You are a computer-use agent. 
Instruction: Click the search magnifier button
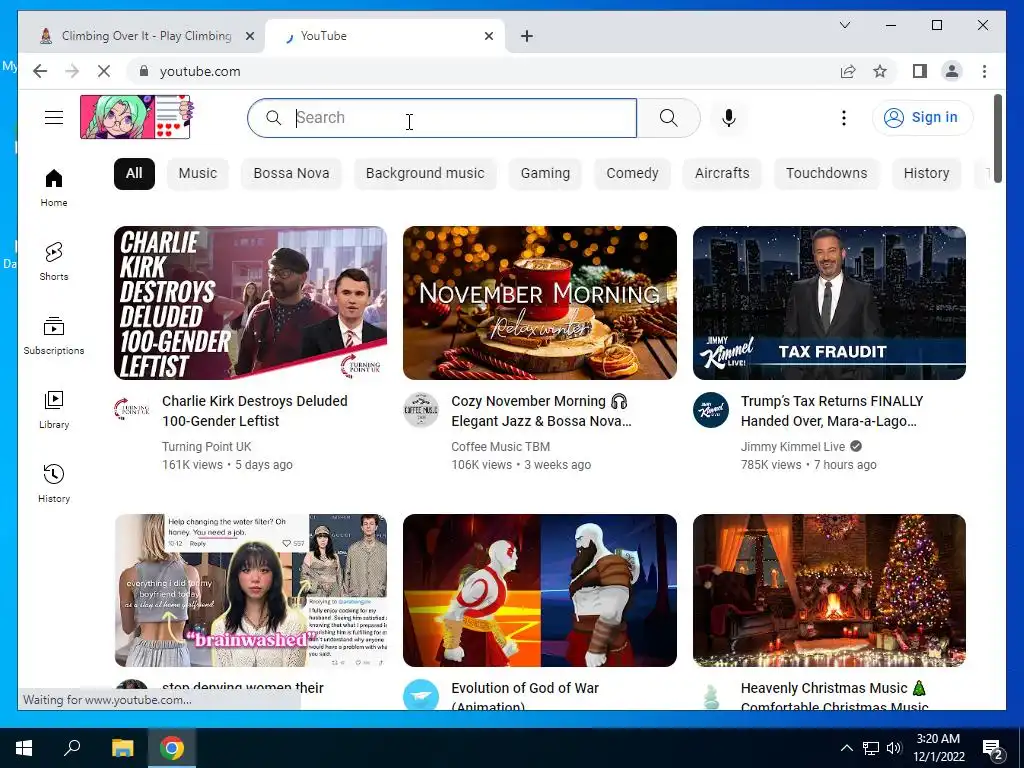[668, 118]
